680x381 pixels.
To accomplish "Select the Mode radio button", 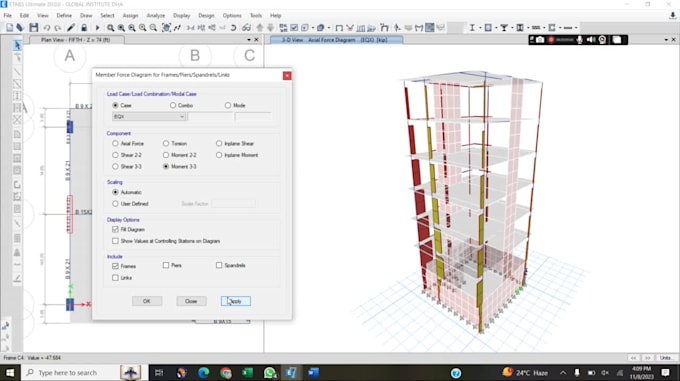I will (228, 105).
